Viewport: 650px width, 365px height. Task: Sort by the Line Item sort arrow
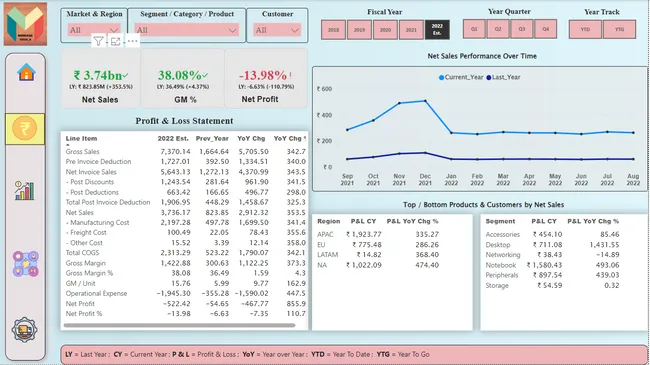(68, 144)
